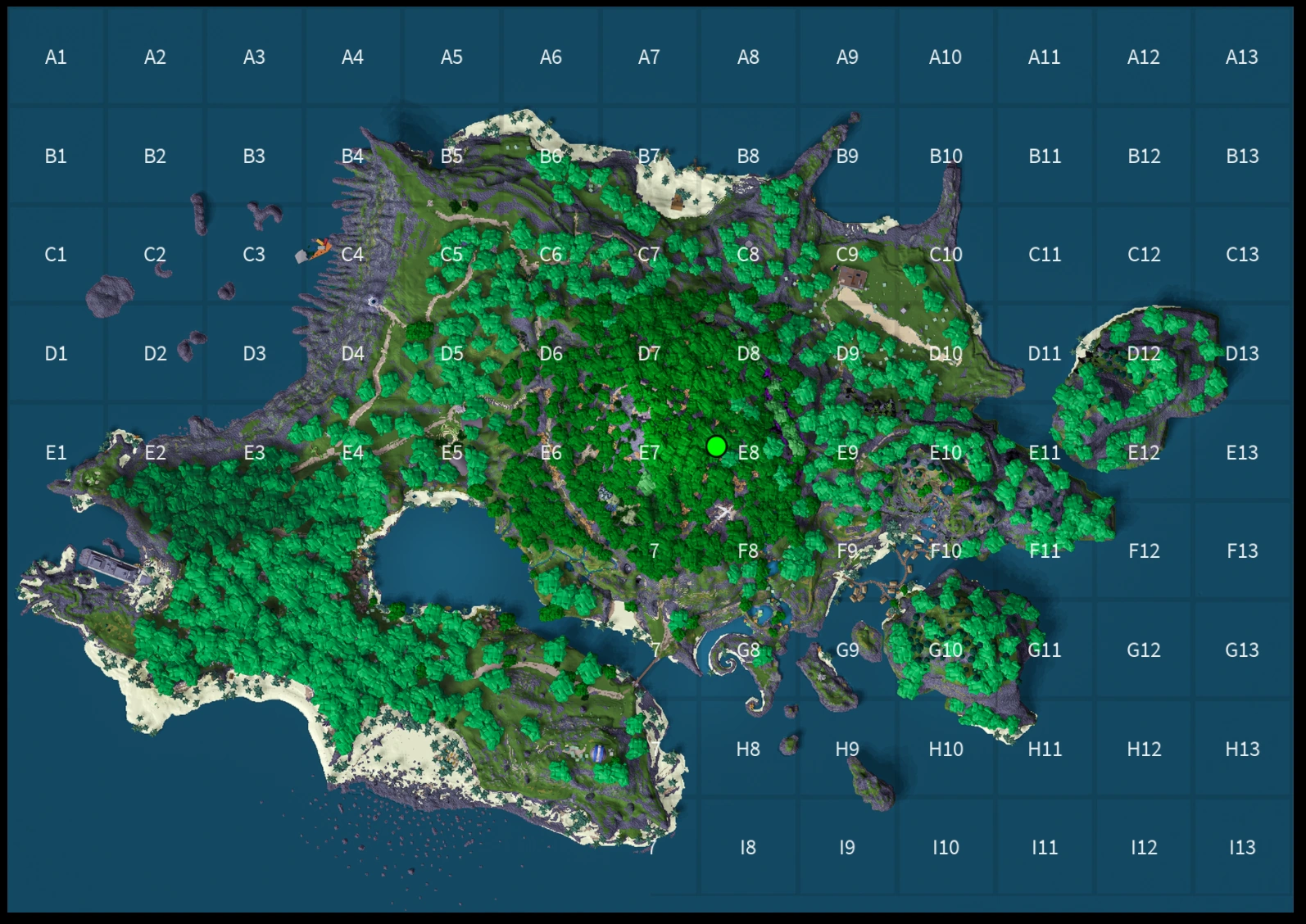Select grid cell label A13
1306x924 pixels.
(1242, 57)
